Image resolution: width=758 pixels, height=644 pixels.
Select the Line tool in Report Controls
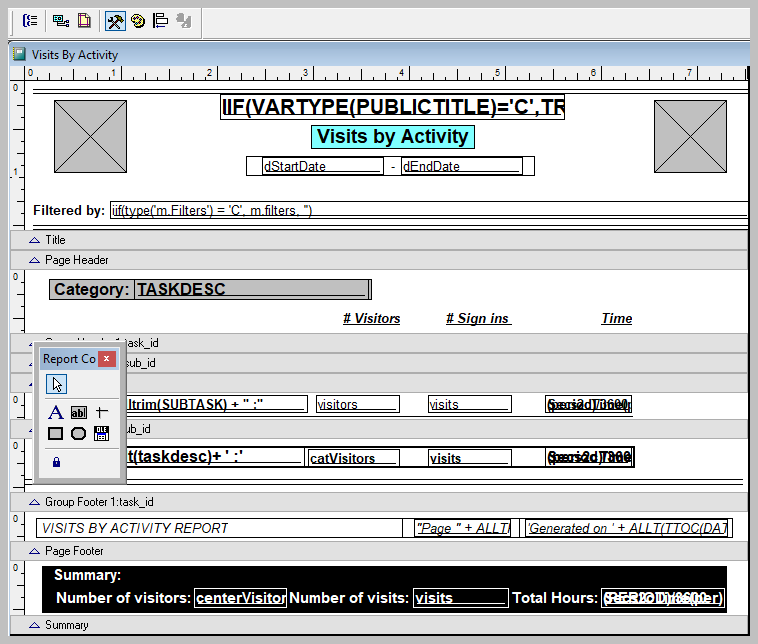pos(102,412)
